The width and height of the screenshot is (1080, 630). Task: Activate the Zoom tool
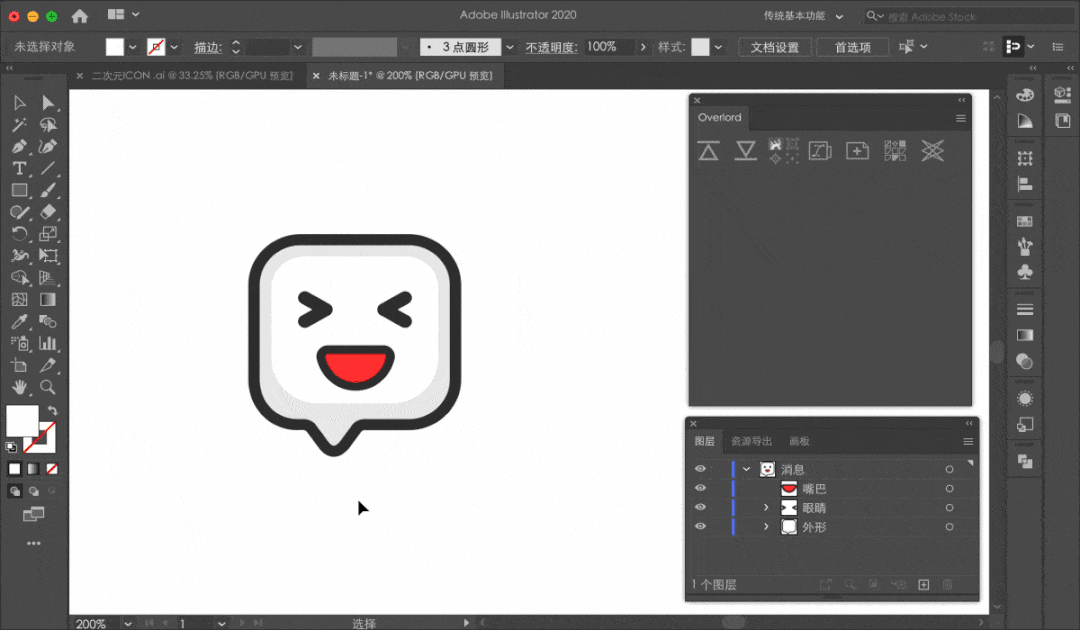(48, 387)
